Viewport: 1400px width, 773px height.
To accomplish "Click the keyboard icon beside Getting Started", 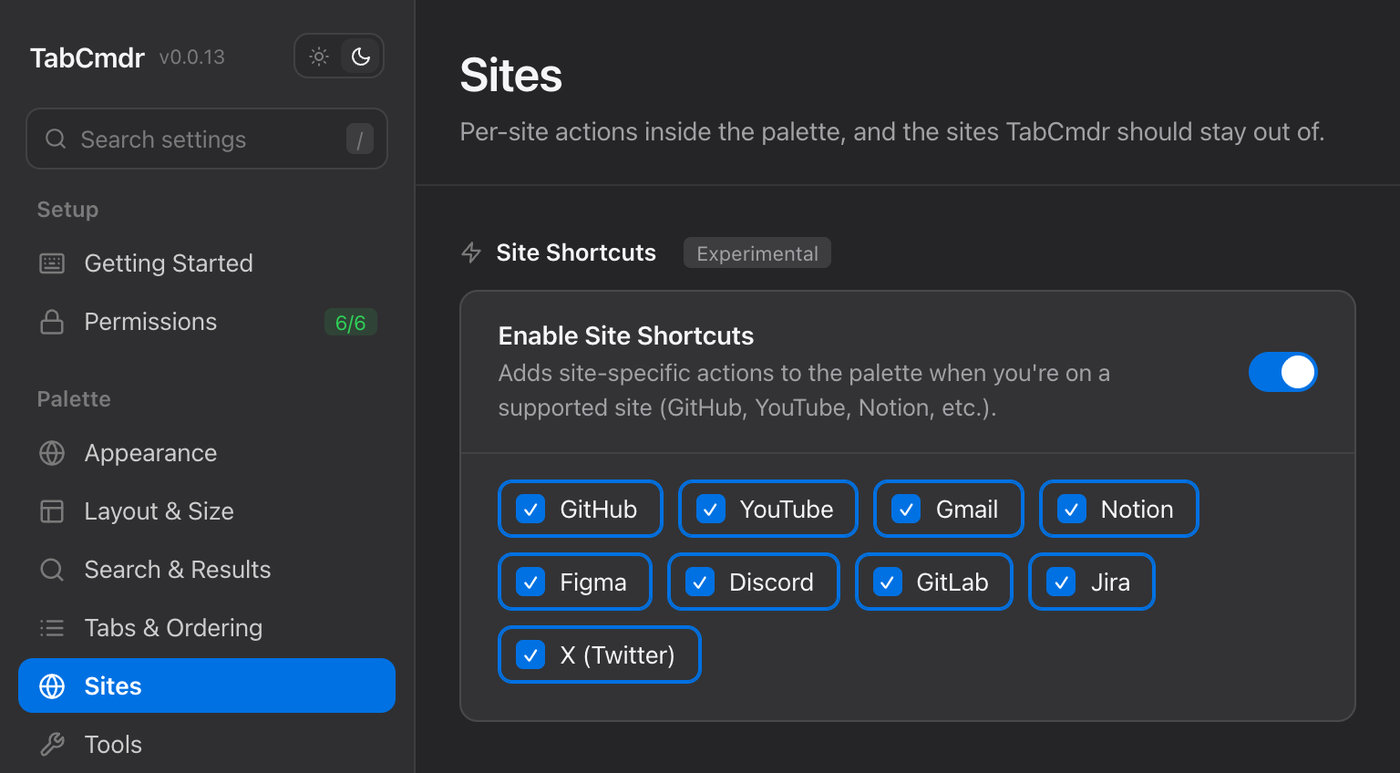I will (x=52, y=263).
